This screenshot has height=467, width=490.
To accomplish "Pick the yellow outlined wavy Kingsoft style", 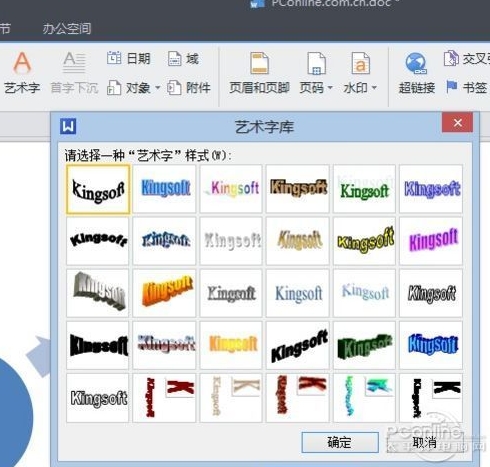I will point(364,241).
